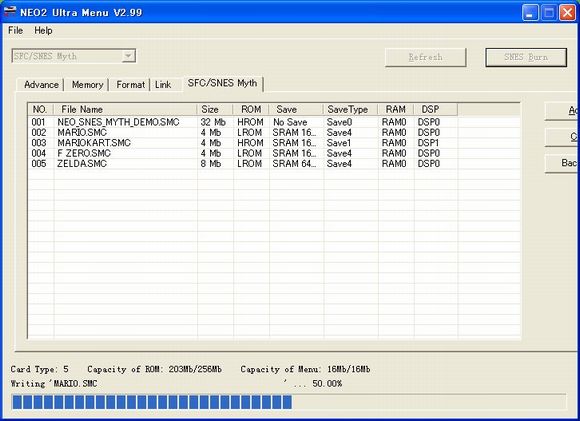Select the F ZERO.SMC file row

pyautogui.click(x=274, y=153)
